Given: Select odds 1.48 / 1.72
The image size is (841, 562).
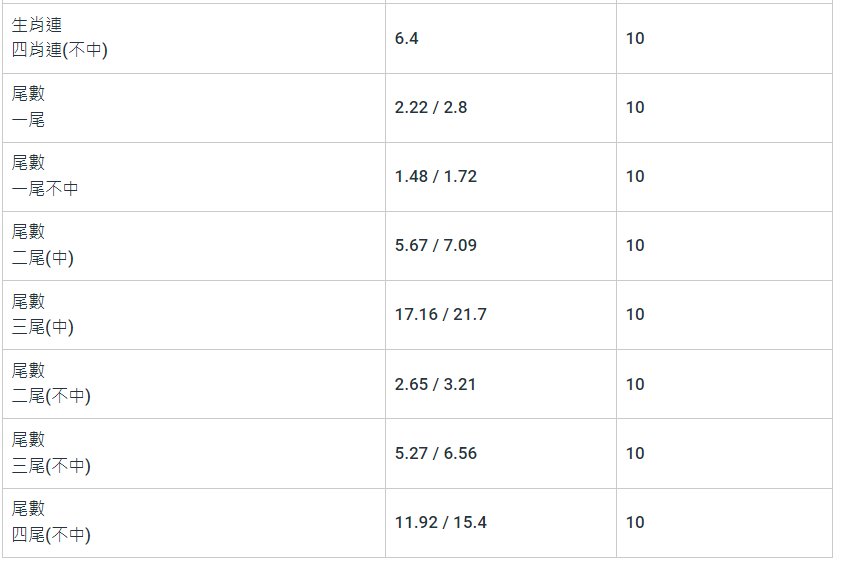Looking at the screenshot, I should tap(436, 176).
